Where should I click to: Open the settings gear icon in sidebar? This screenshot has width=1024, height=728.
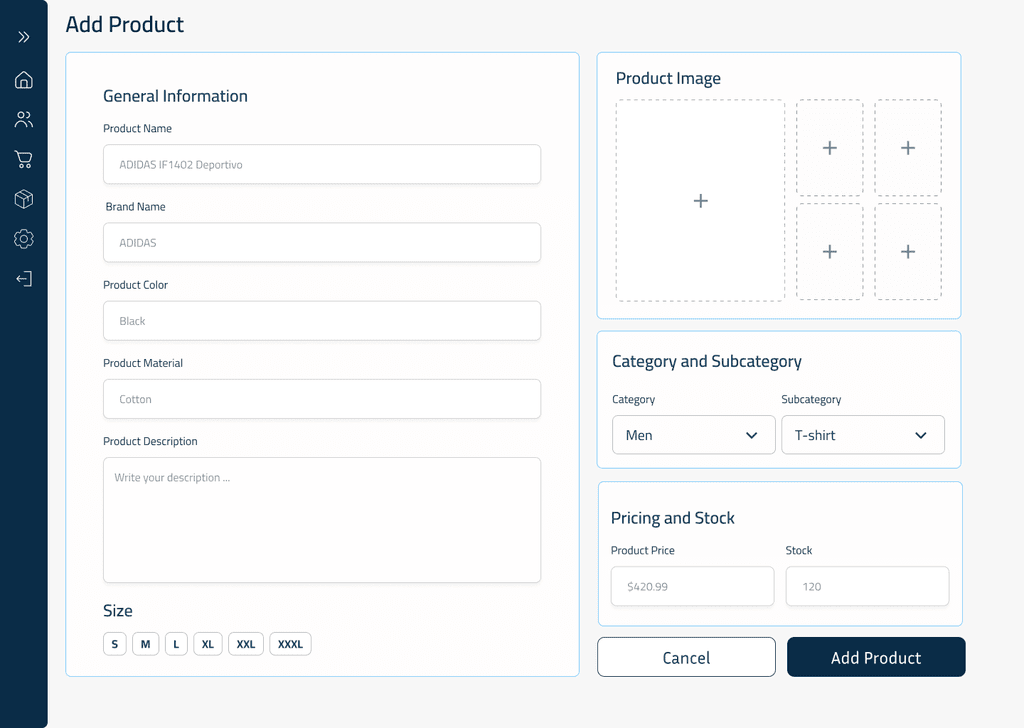pos(24,239)
